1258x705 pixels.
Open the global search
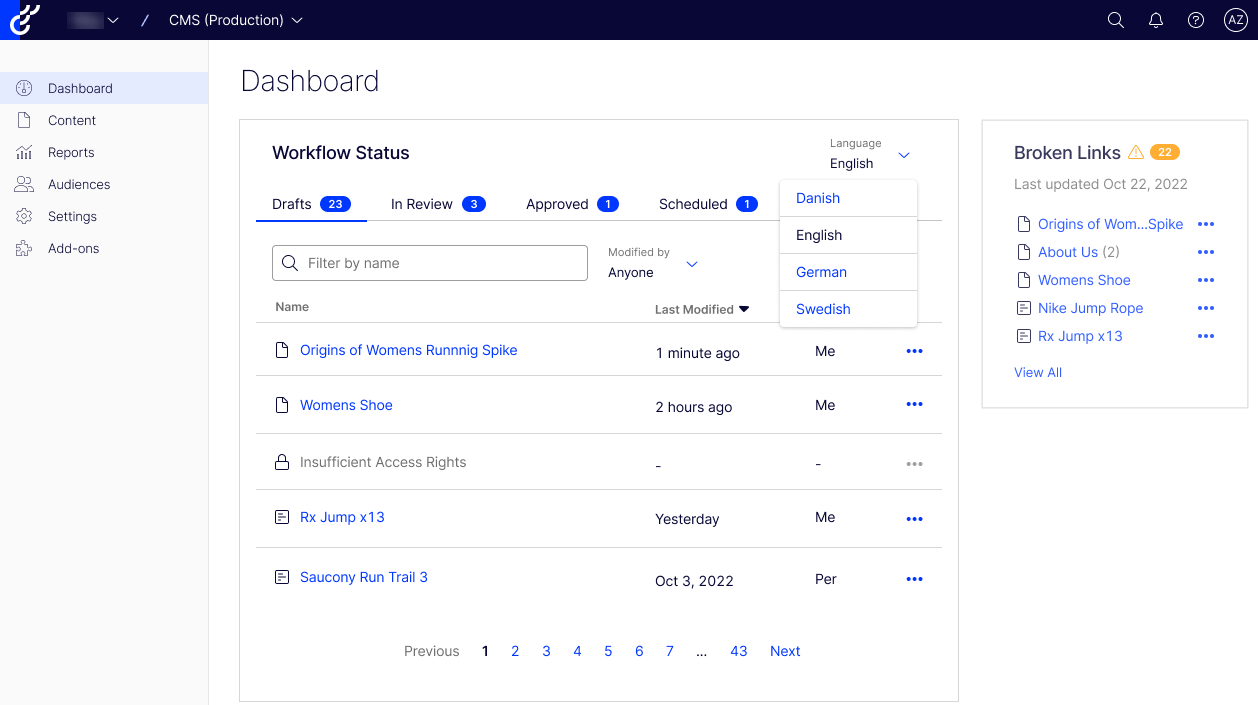pyautogui.click(x=1115, y=19)
